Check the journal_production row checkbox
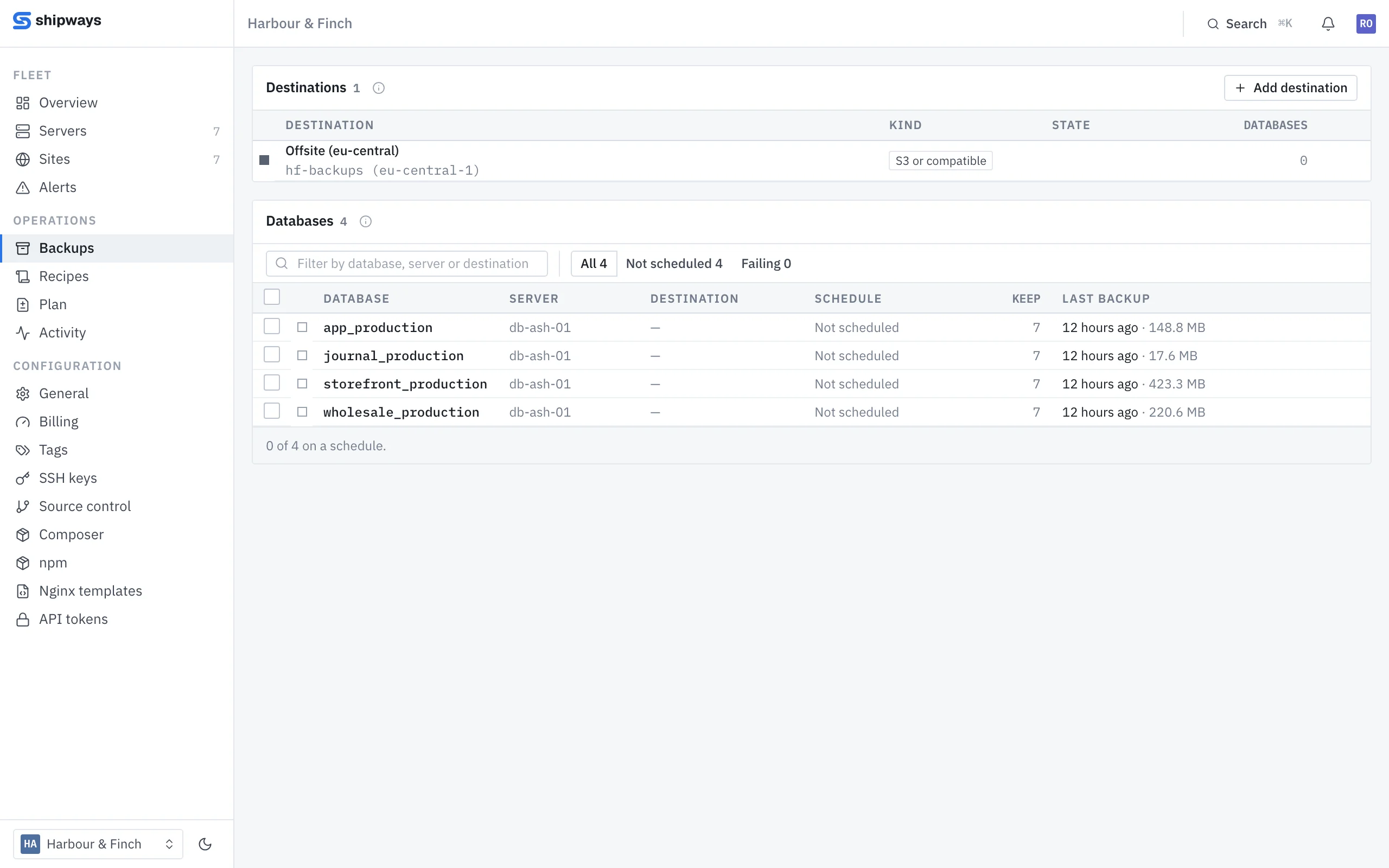Image resolution: width=1389 pixels, height=868 pixels. (272, 355)
